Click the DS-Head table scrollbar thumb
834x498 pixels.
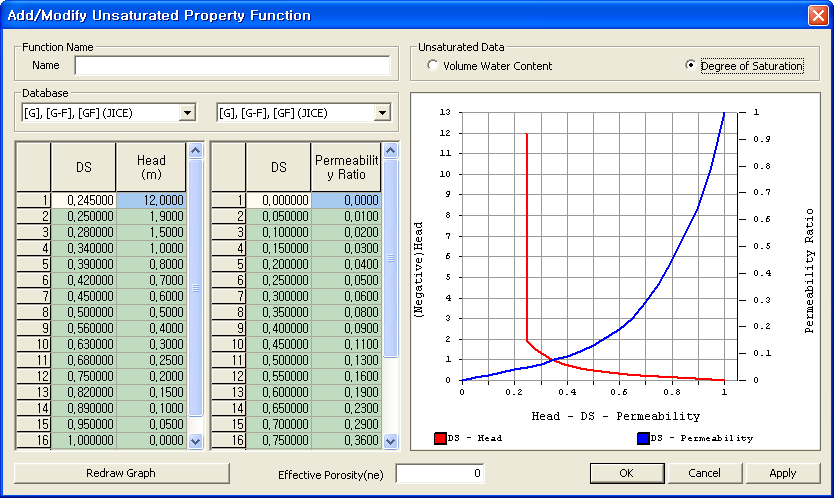pos(196,288)
